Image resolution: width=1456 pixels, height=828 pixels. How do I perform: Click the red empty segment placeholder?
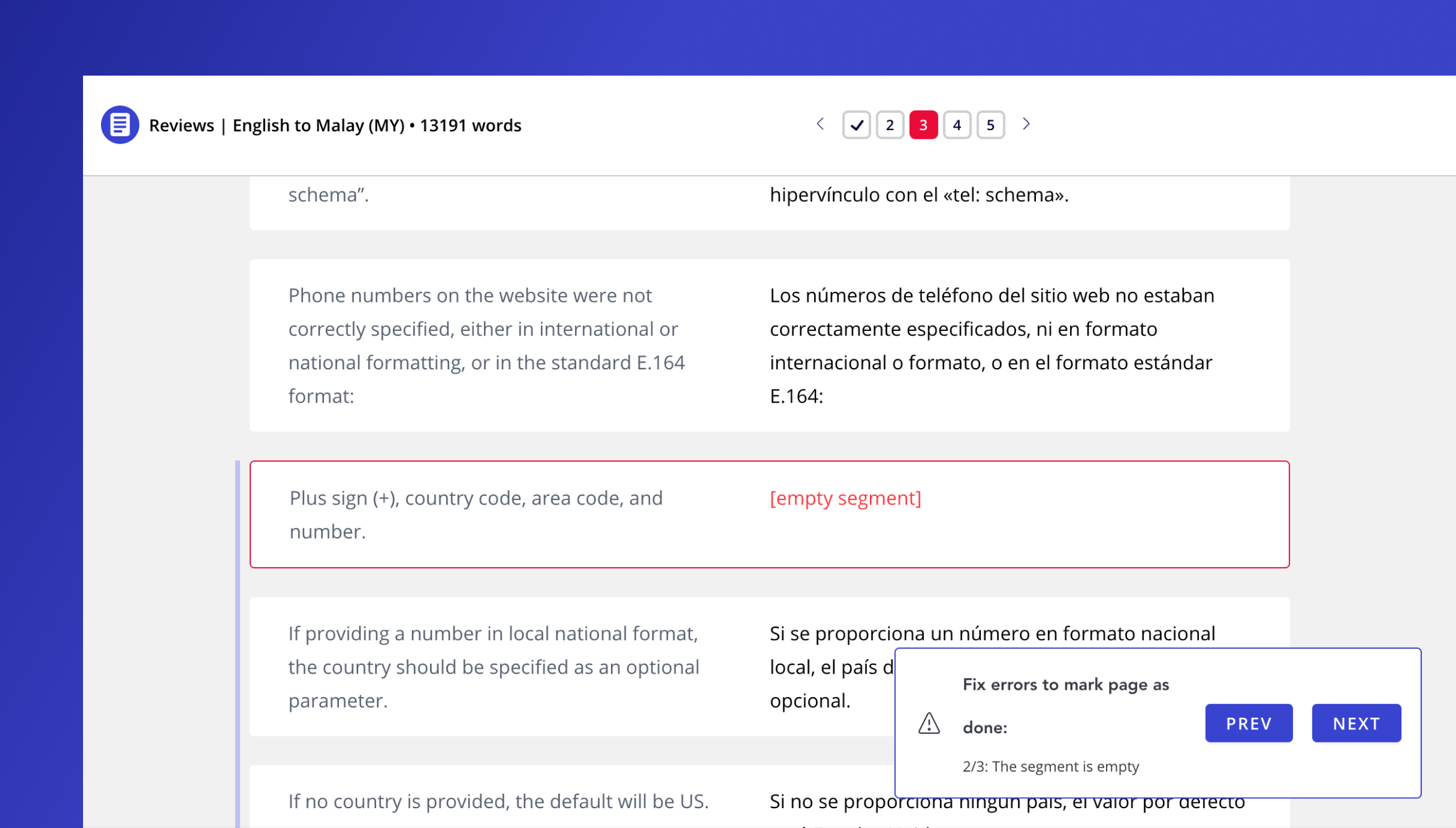(x=845, y=498)
